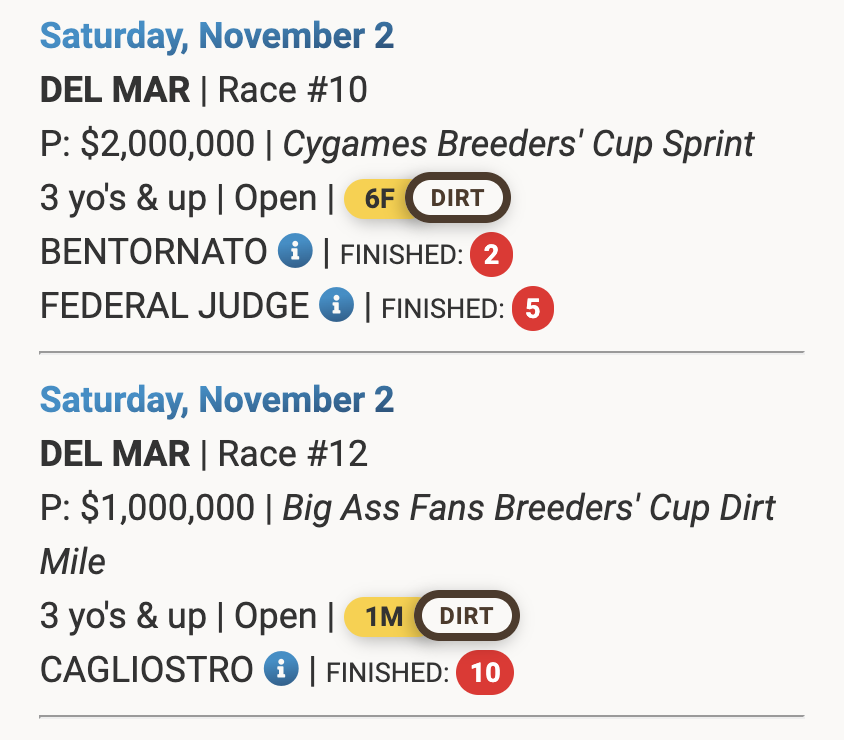Click horse name FEDERAL JUDGE
The image size is (844, 740).
point(174,306)
